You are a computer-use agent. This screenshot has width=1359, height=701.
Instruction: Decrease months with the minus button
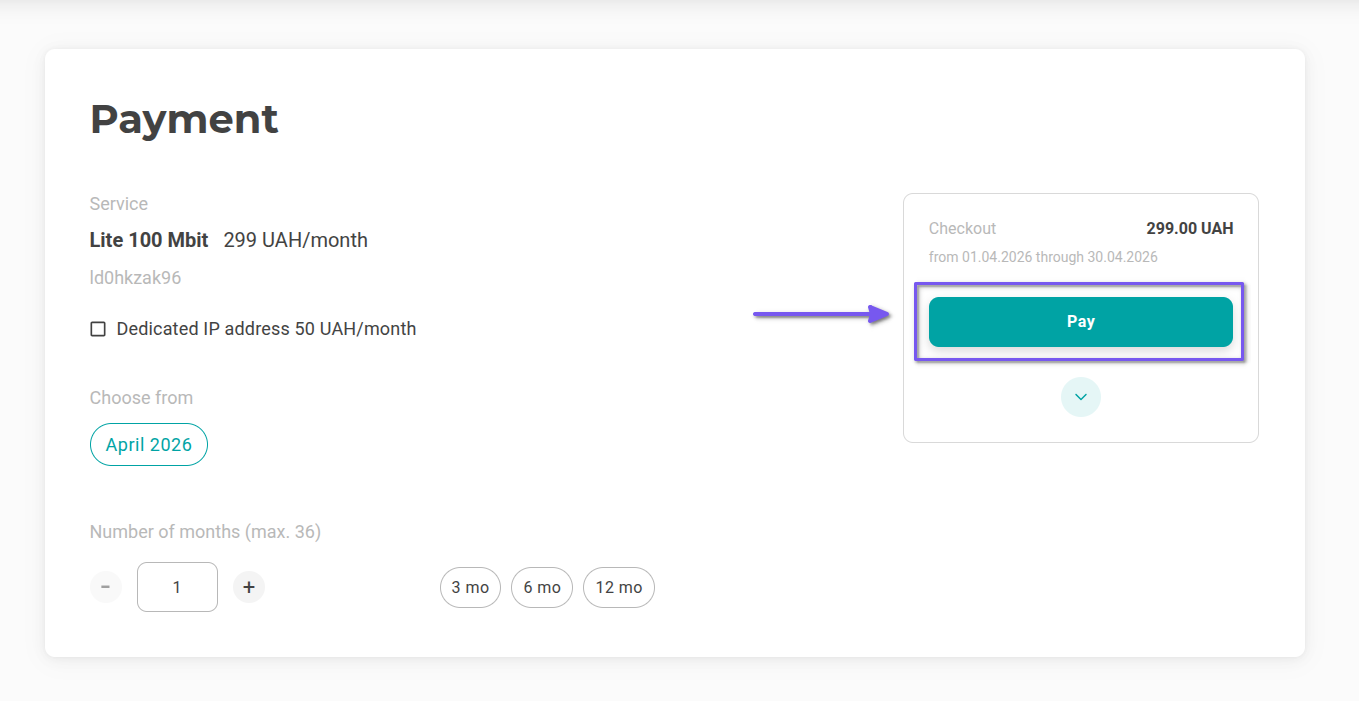pyautogui.click(x=105, y=587)
